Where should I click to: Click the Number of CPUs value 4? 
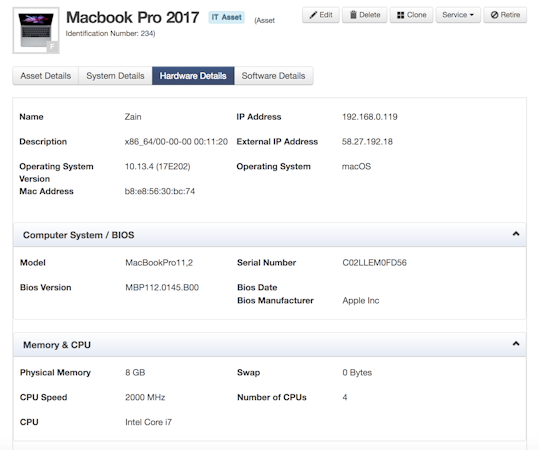coord(345,397)
